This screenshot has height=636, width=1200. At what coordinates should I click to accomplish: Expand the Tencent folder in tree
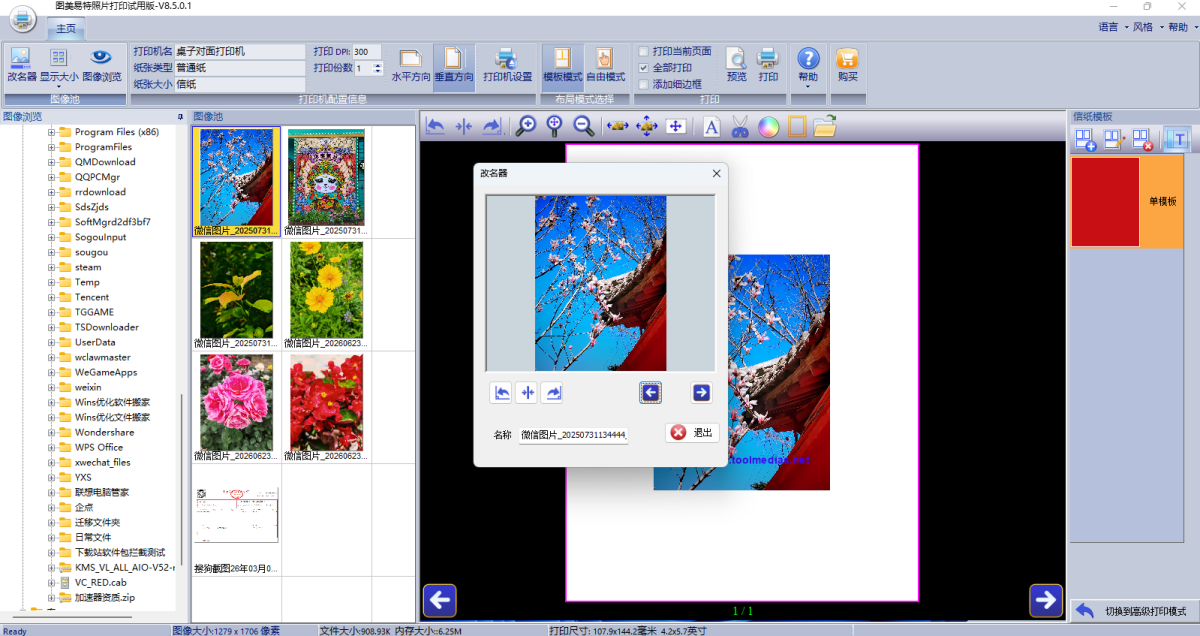click(x=51, y=297)
